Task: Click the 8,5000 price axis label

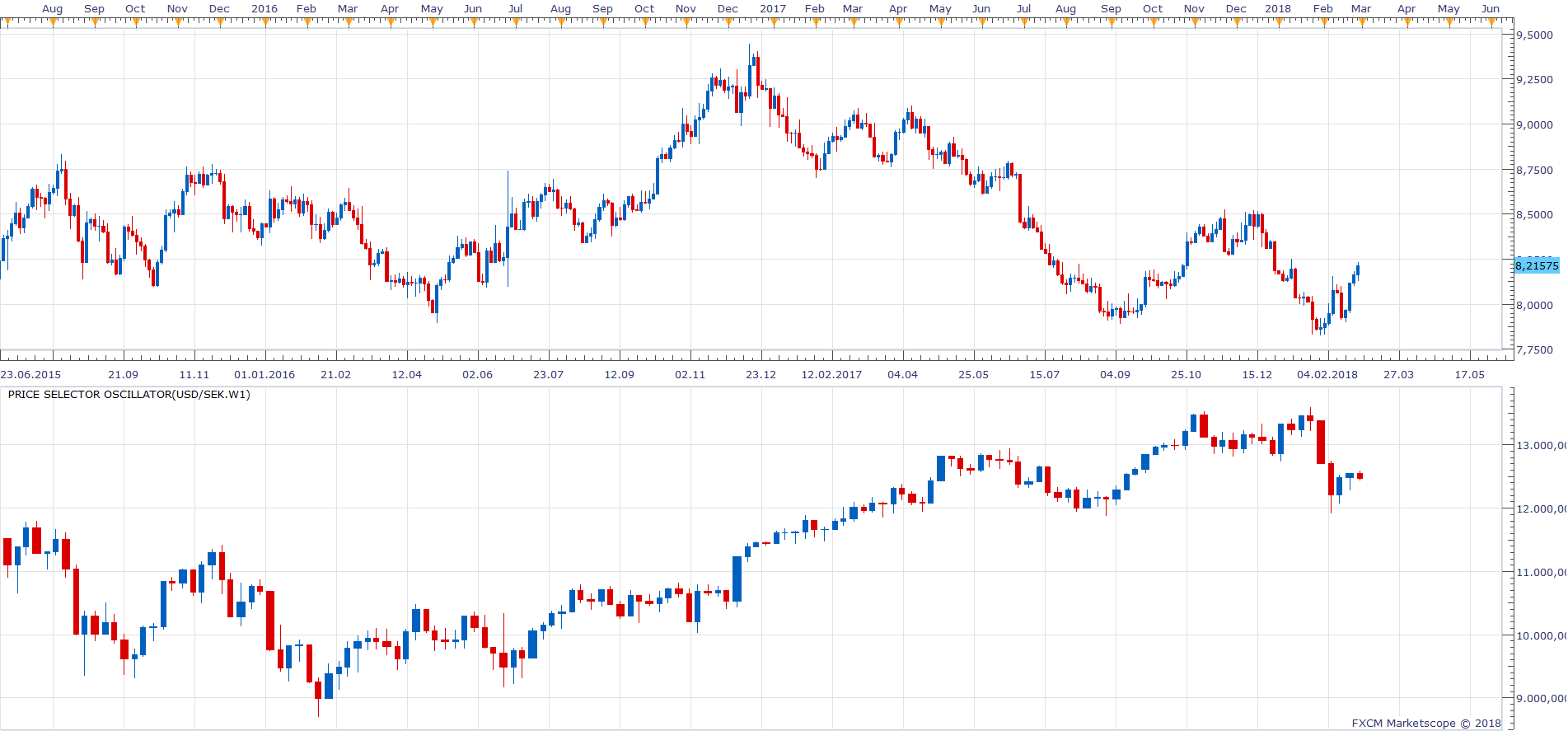Action: click(x=1535, y=215)
